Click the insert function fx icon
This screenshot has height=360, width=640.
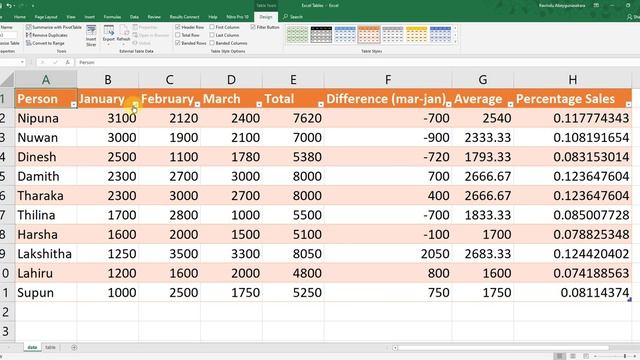coord(67,62)
